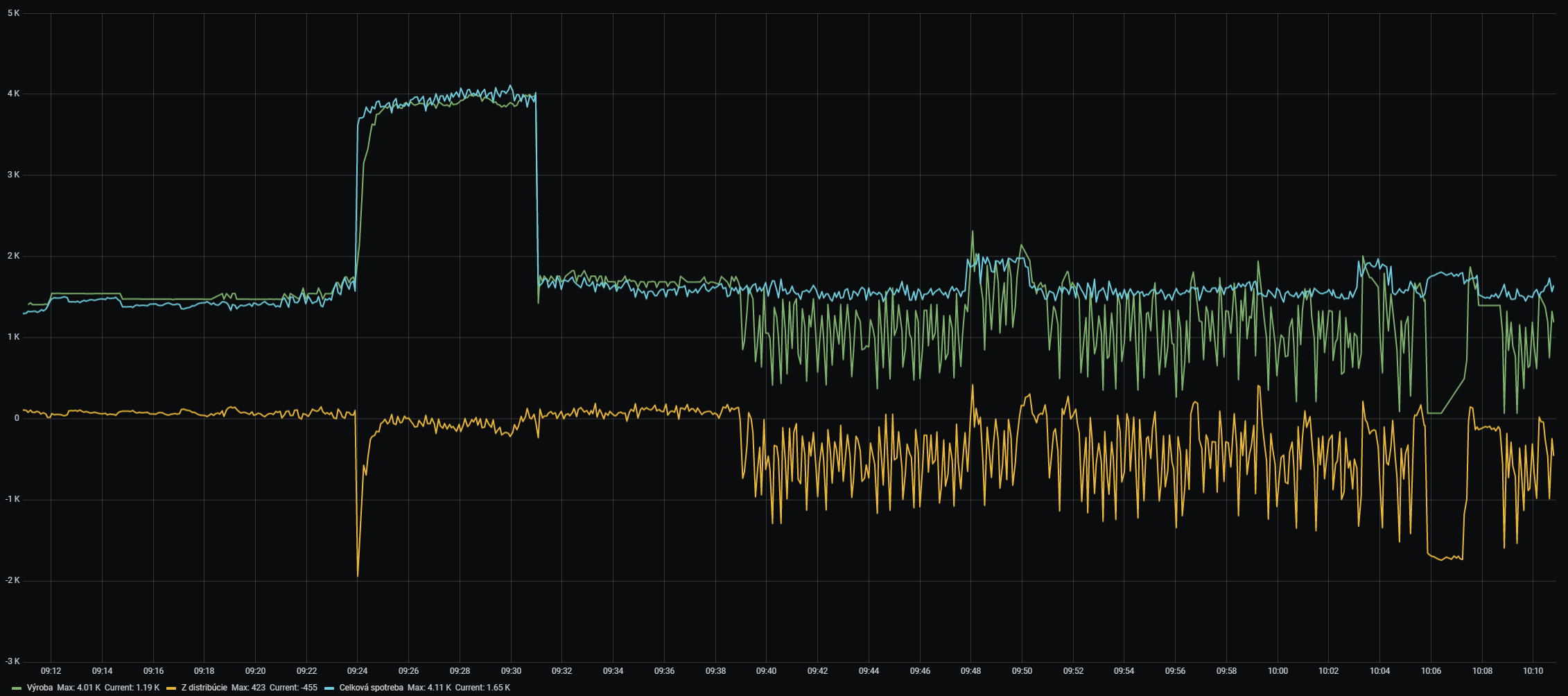This screenshot has height=696, width=1568.
Task: Select Z distribúcie's Current -455 value
Action: [293, 688]
